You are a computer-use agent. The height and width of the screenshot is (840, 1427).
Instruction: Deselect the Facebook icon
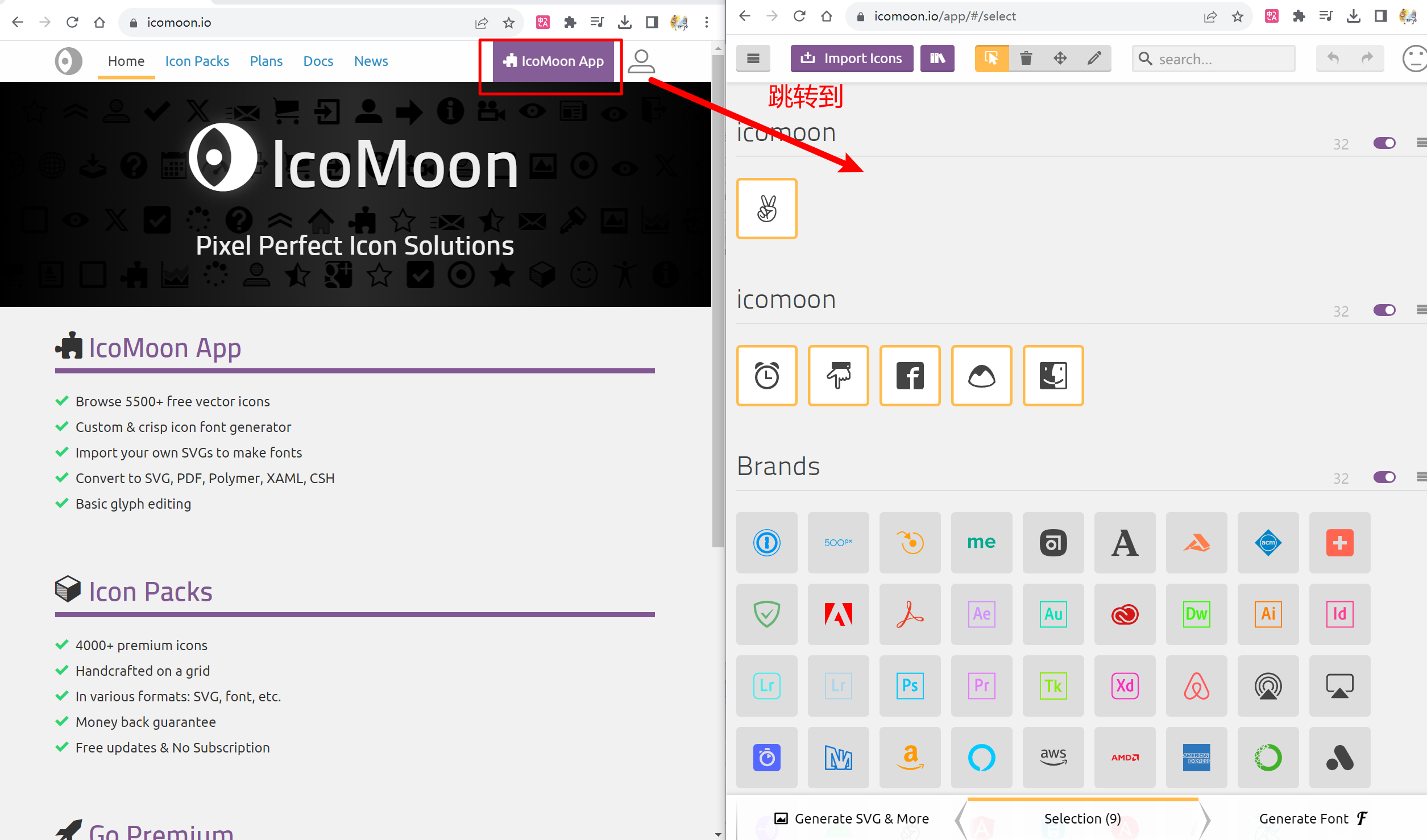(x=910, y=376)
